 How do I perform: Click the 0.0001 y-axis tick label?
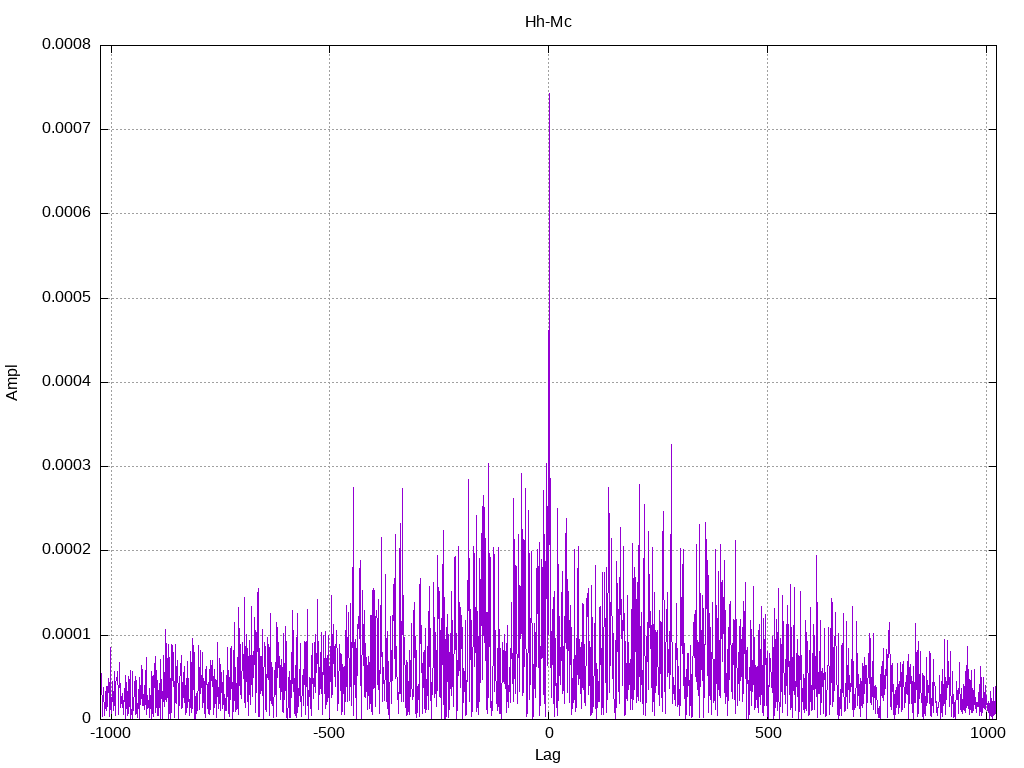pos(66,634)
